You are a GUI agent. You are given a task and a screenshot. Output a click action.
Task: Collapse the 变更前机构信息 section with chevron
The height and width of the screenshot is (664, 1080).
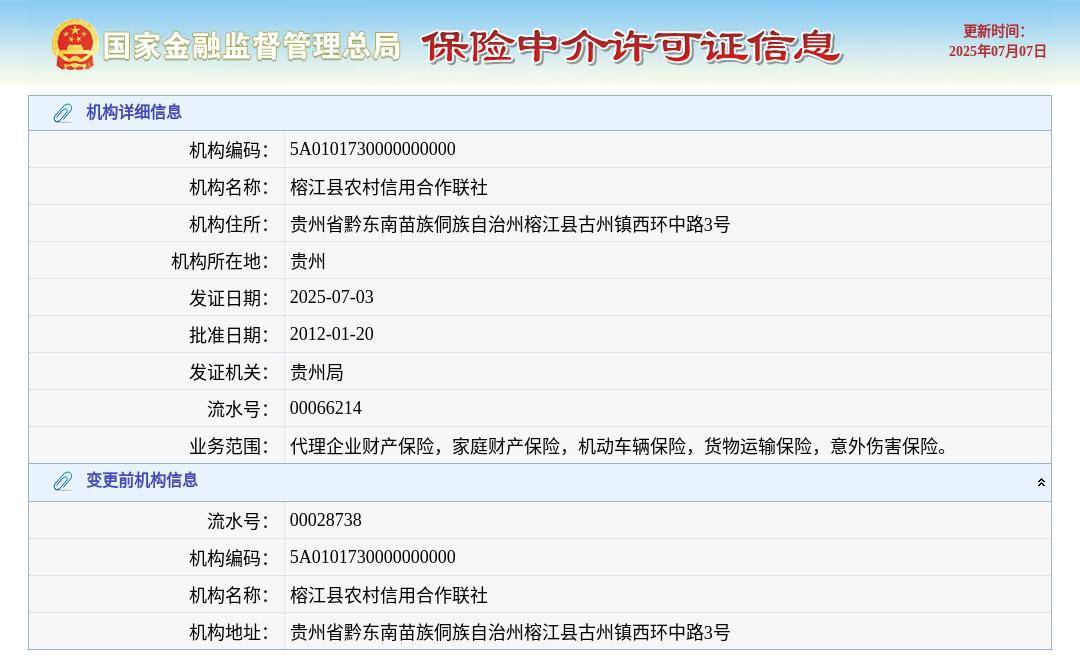[1041, 482]
